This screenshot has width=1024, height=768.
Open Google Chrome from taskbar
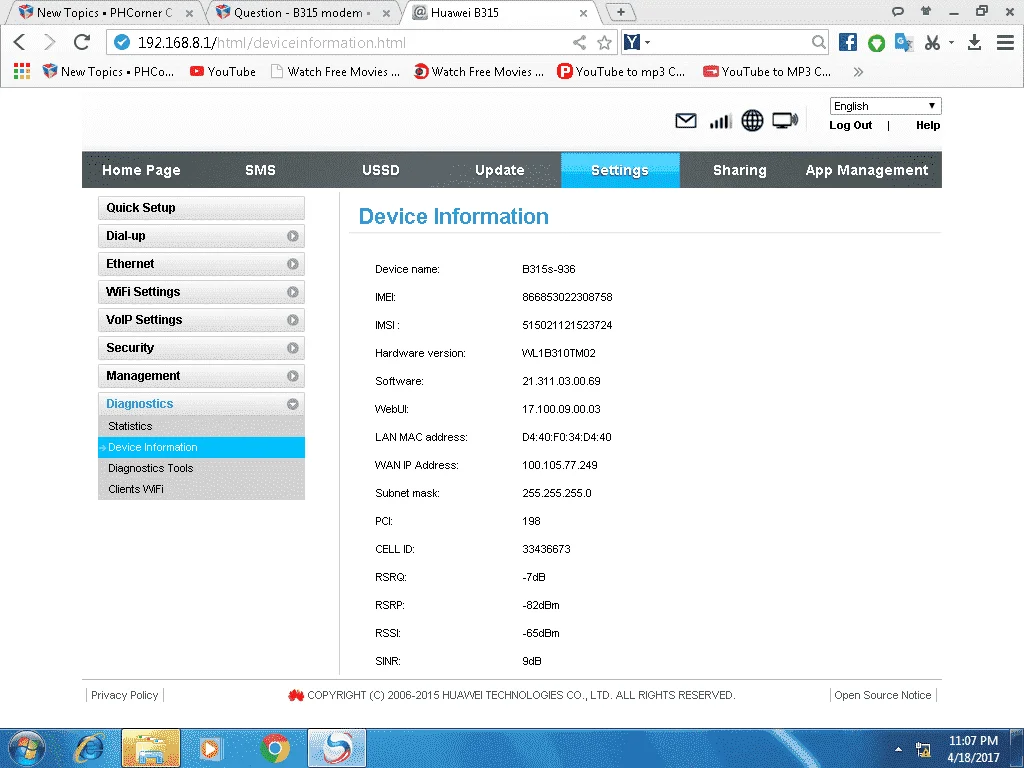tap(274, 748)
